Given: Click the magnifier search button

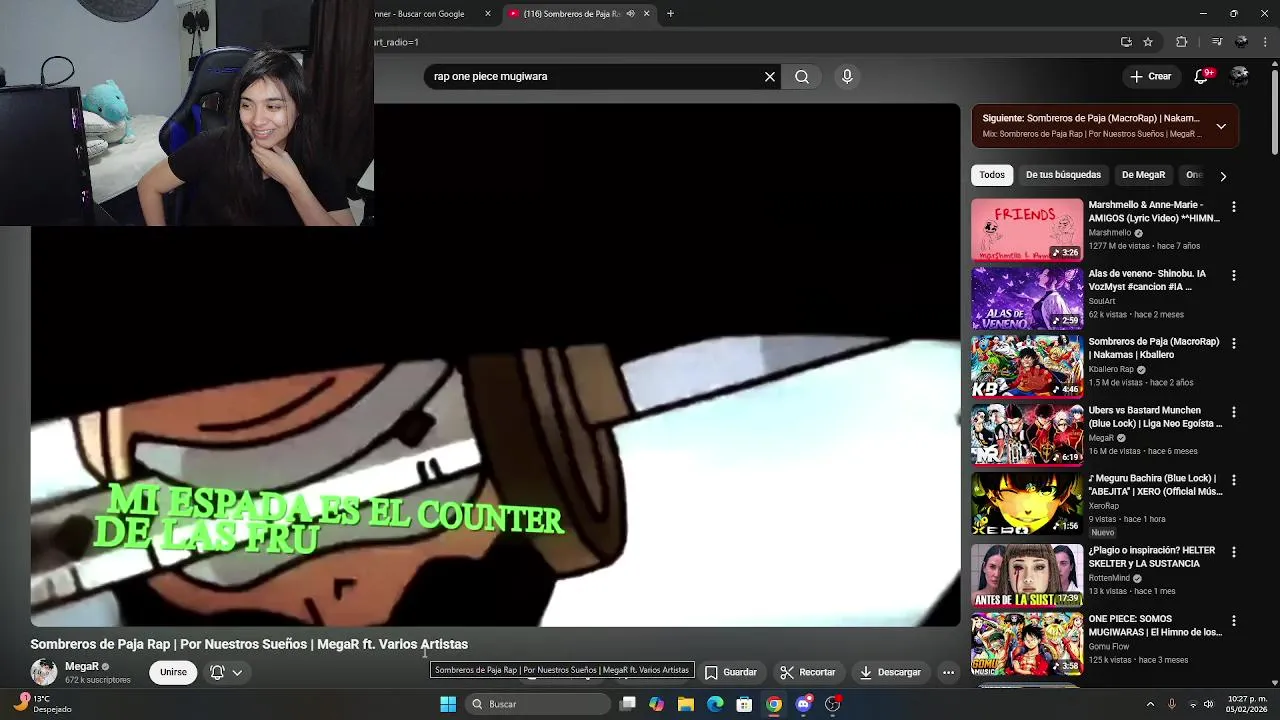Looking at the screenshot, I should [802, 76].
